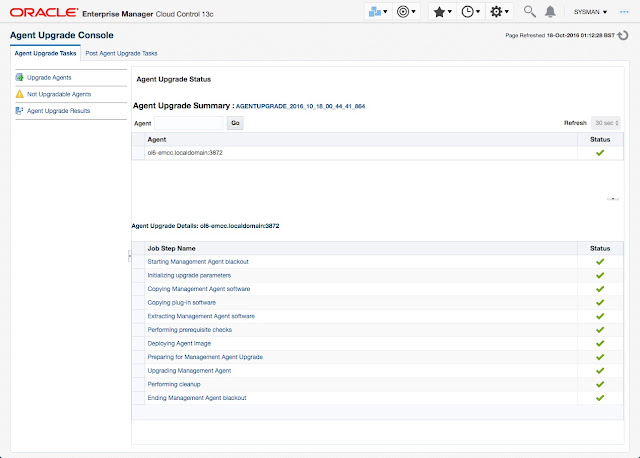Open the History clock menu
The height and width of the screenshot is (458, 640).
470,12
